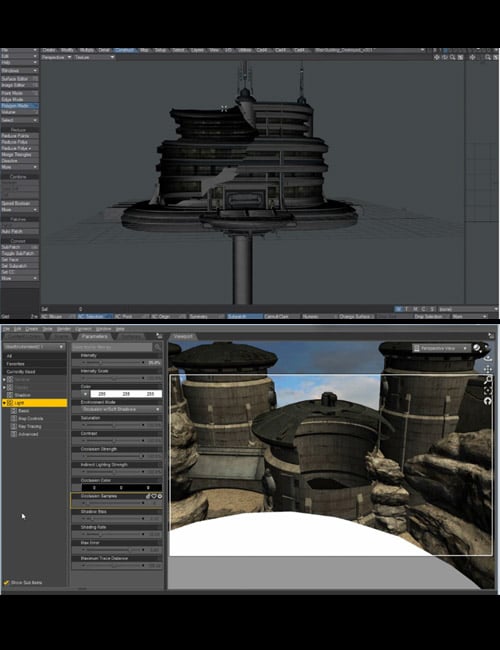Click the frame/aim icon in DAZ viewport

coord(488,390)
